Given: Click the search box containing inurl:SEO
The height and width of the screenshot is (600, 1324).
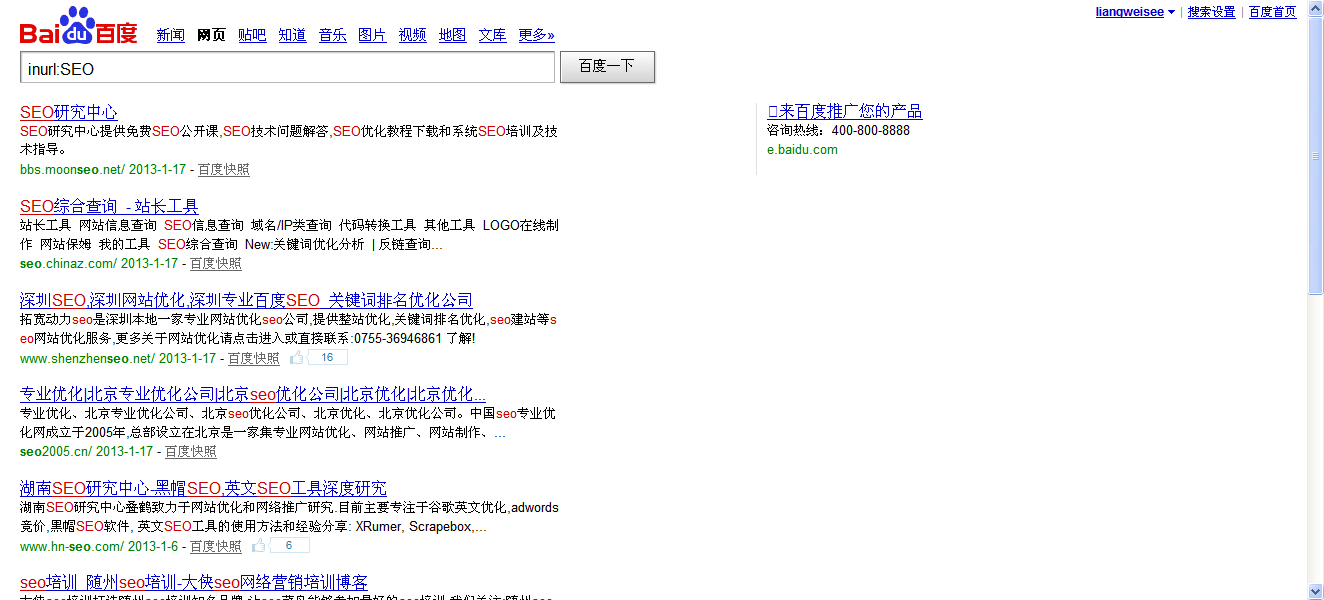Looking at the screenshot, I should point(287,68).
